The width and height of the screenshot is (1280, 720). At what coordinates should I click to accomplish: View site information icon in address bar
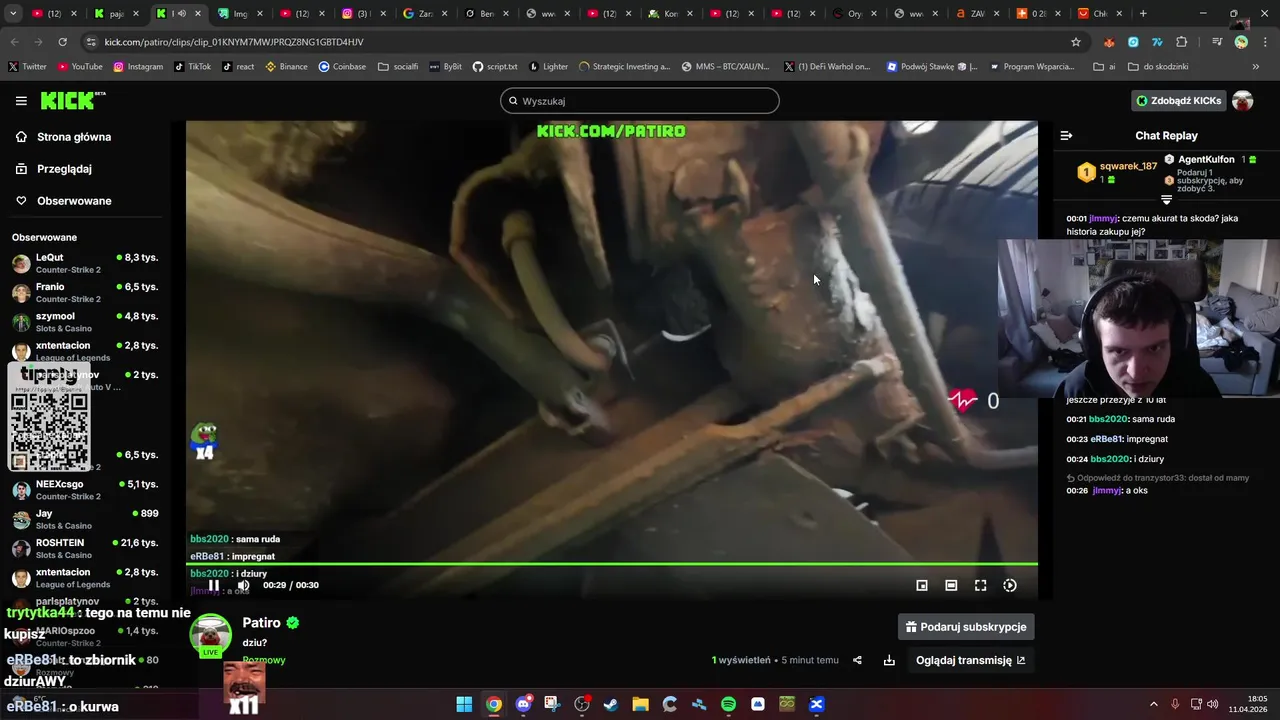click(91, 42)
